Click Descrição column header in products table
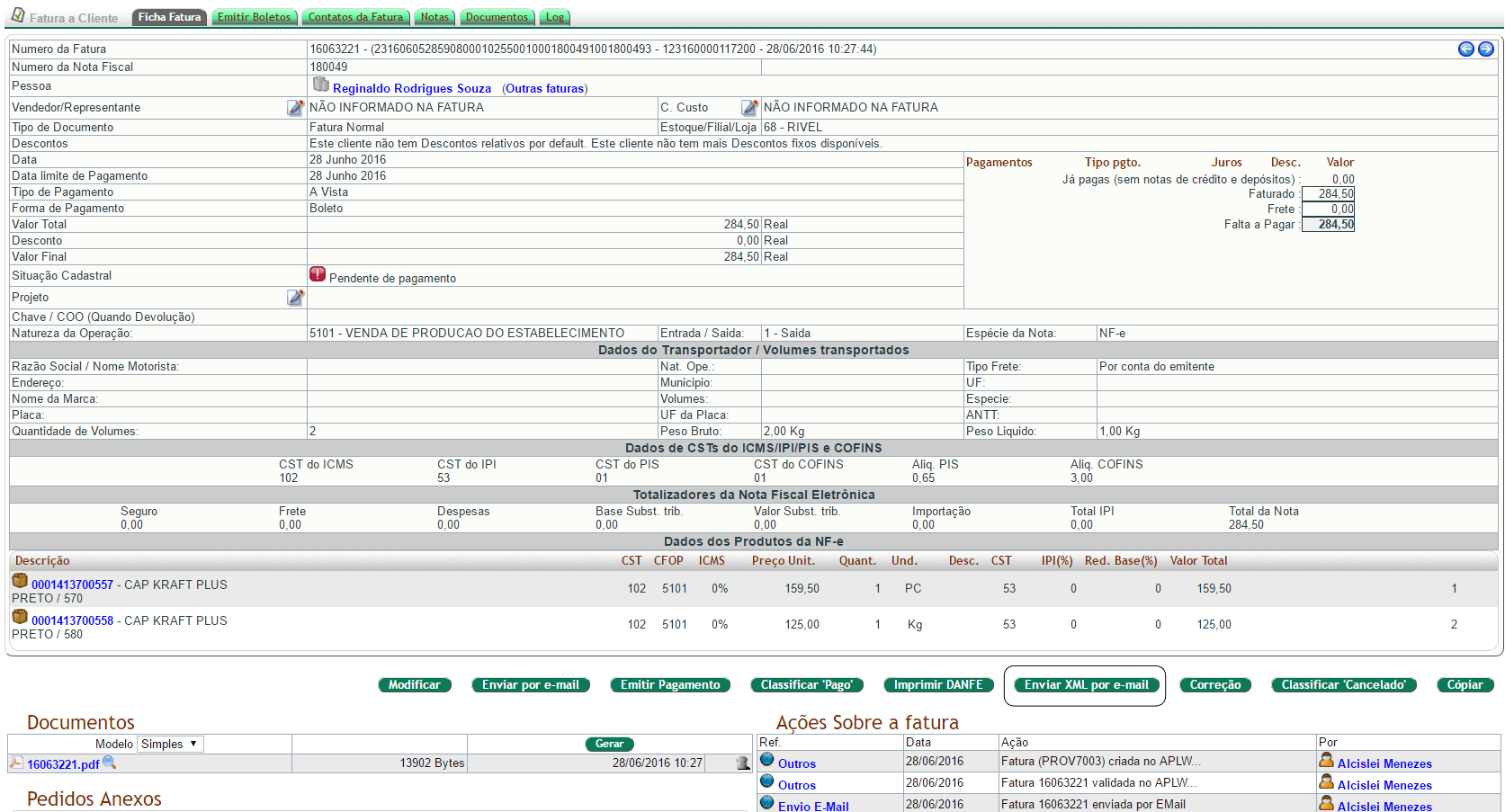The height and width of the screenshot is (812, 1505). [x=42, y=560]
